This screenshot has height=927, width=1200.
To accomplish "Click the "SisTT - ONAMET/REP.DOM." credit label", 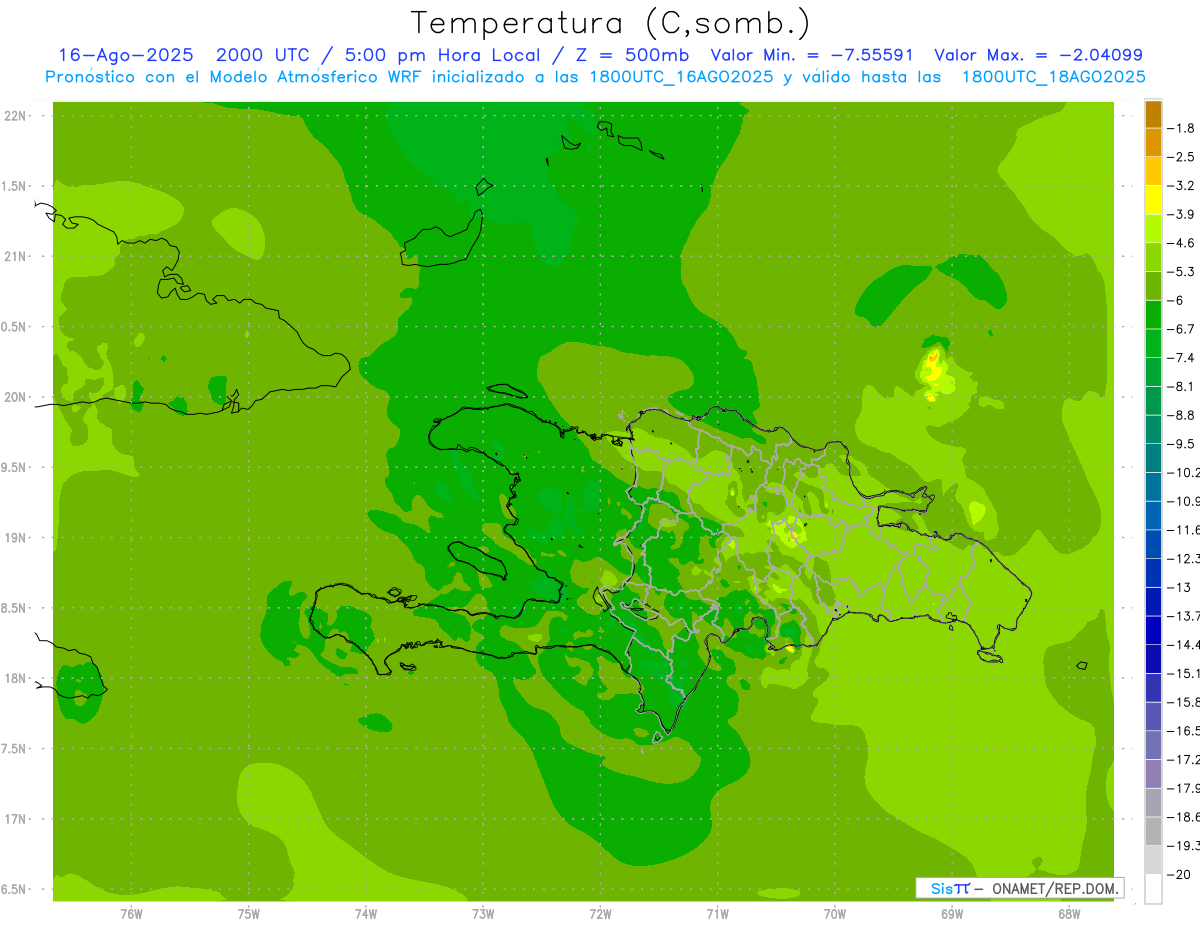I will pyautogui.click(x=1020, y=888).
